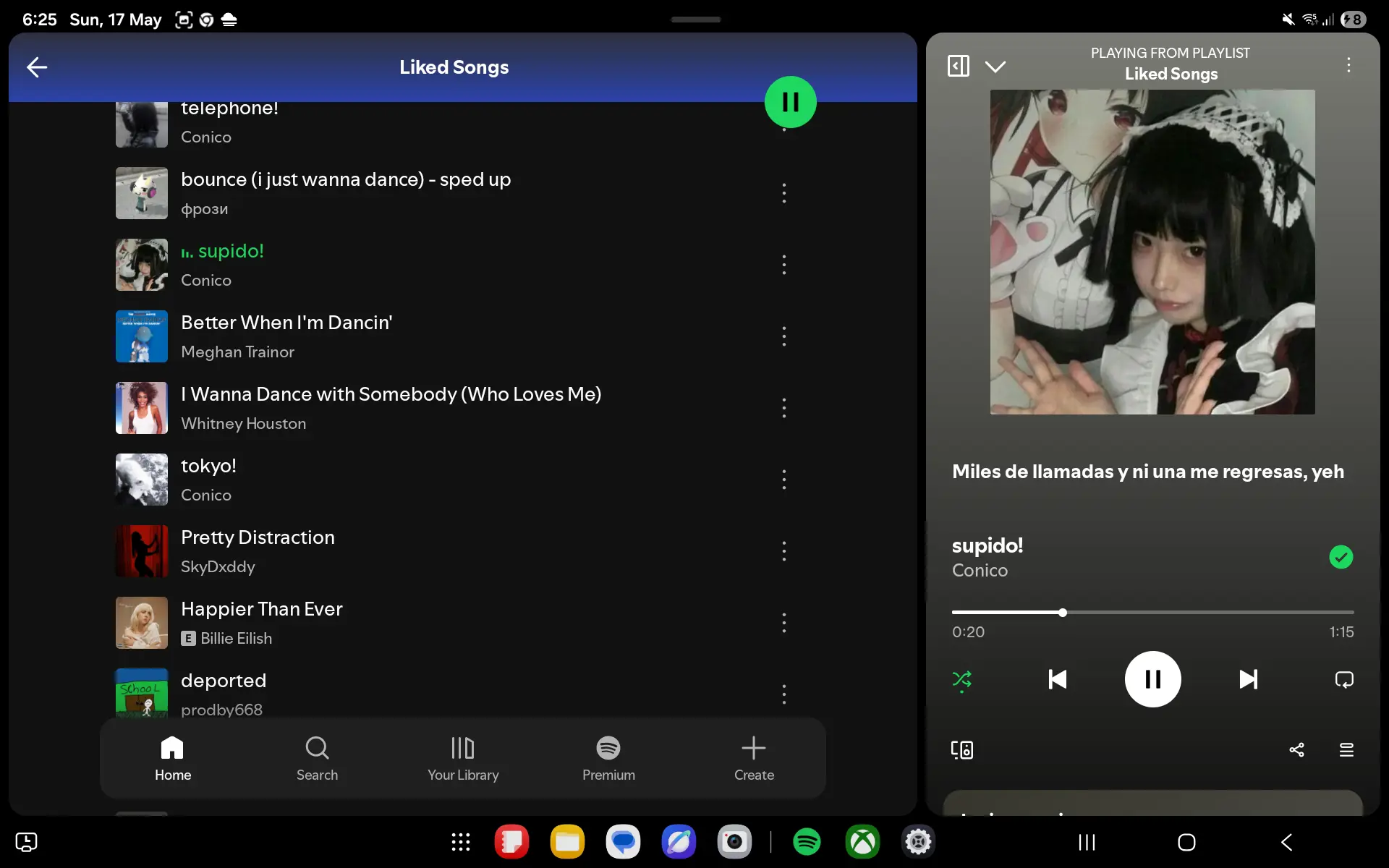Viewport: 1389px width, 868px height.
Task: Skip to the previous track
Action: pos(1058,679)
